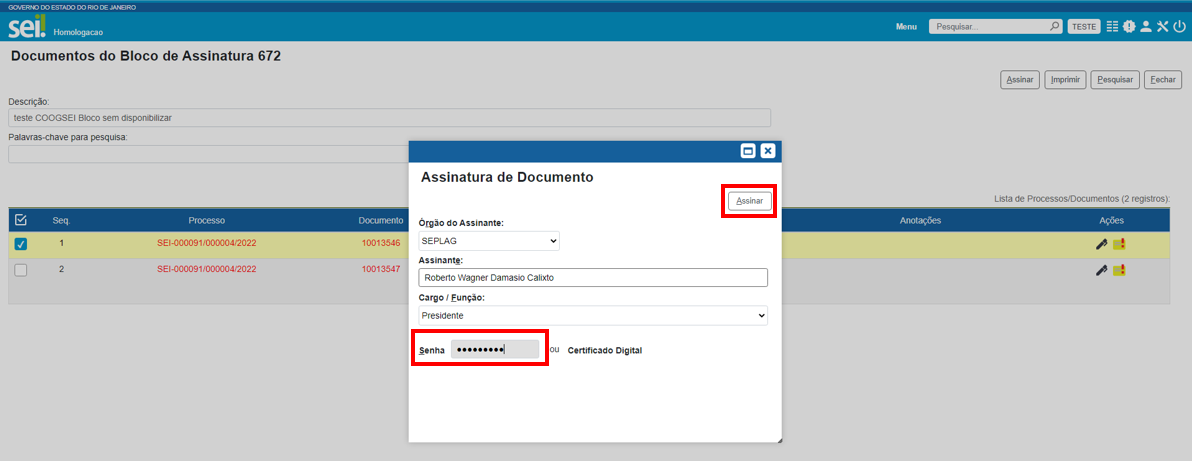Open the Cargo / Função dropdown
The width and height of the screenshot is (1194, 465).
(593, 315)
